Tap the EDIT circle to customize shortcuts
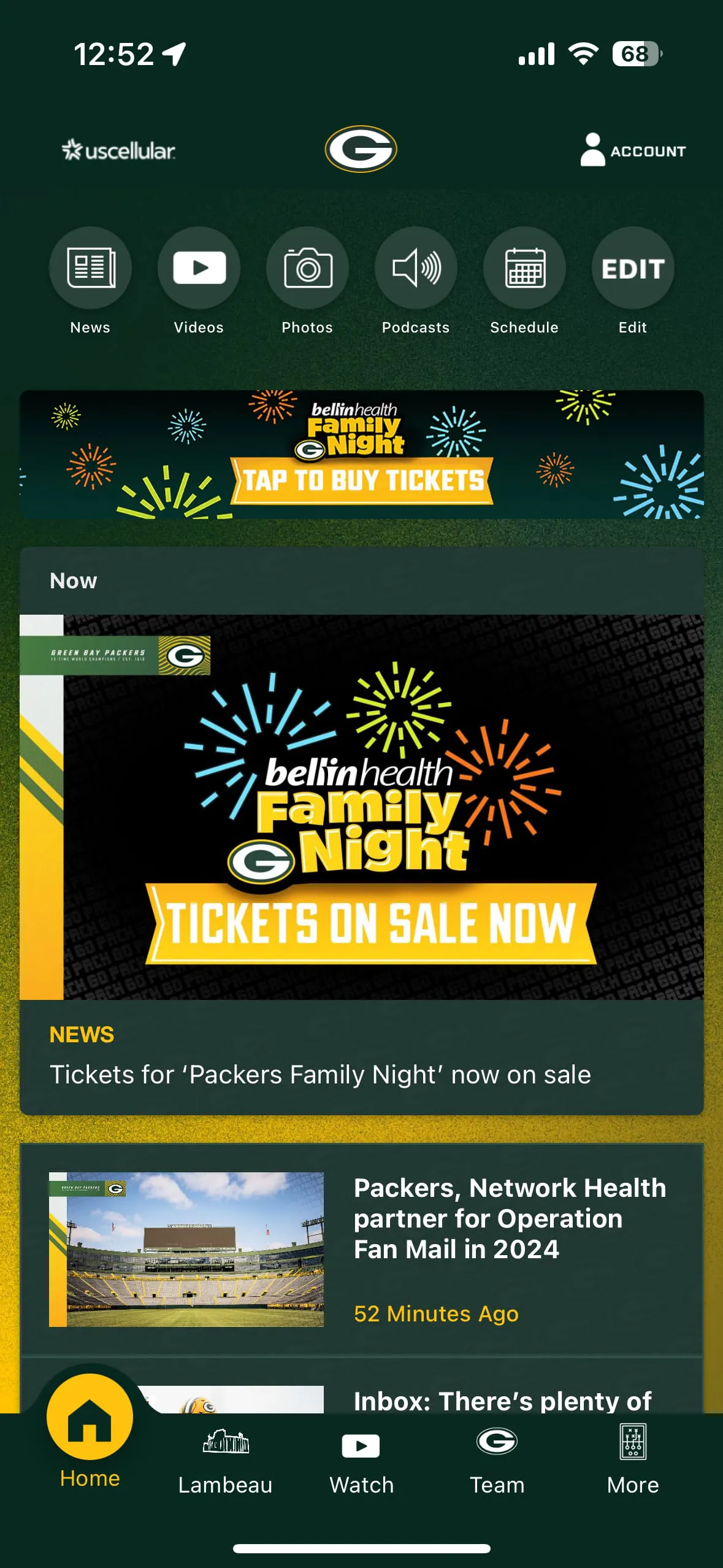723x1568 pixels. pyautogui.click(x=632, y=268)
